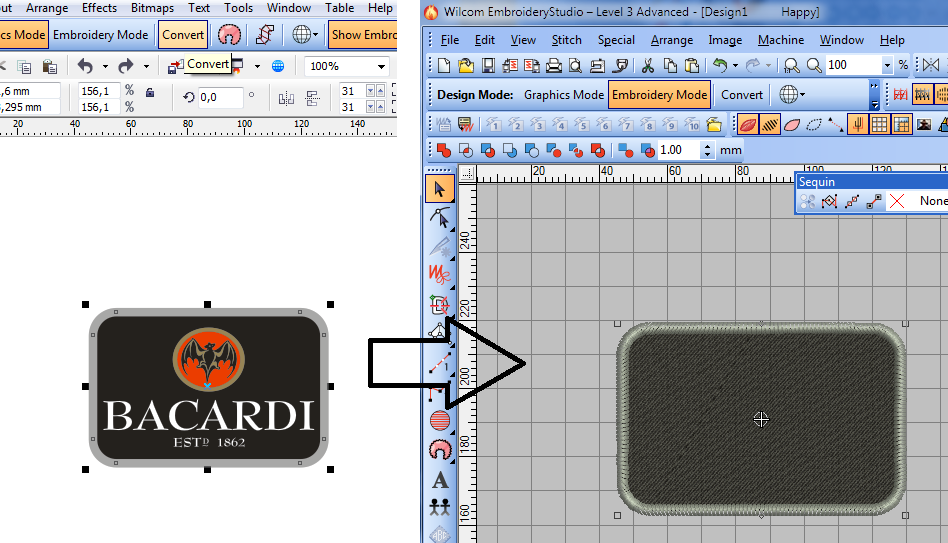948x543 pixels.
Task: Select the Bacardi logo image on canvas
Action: click(208, 388)
